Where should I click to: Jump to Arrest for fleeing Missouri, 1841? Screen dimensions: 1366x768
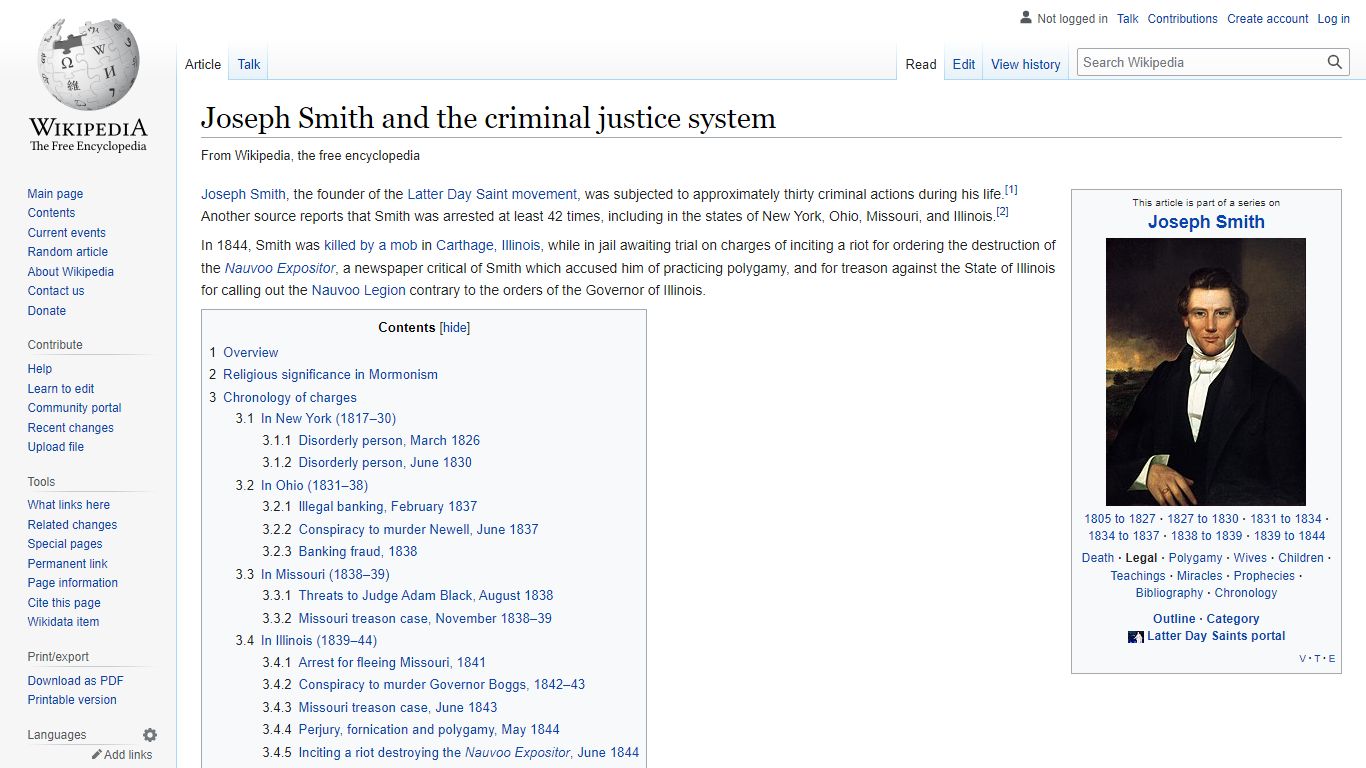coord(392,663)
